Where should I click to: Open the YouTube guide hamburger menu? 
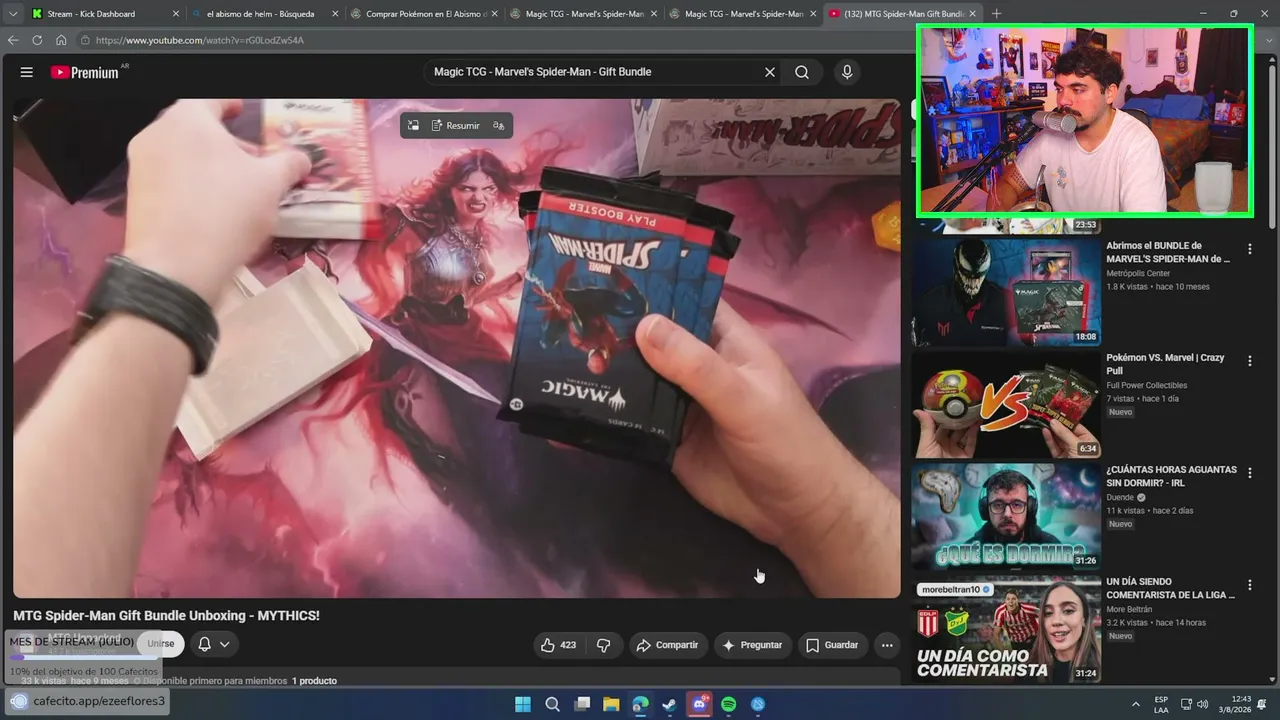pyautogui.click(x=27, y=72)
